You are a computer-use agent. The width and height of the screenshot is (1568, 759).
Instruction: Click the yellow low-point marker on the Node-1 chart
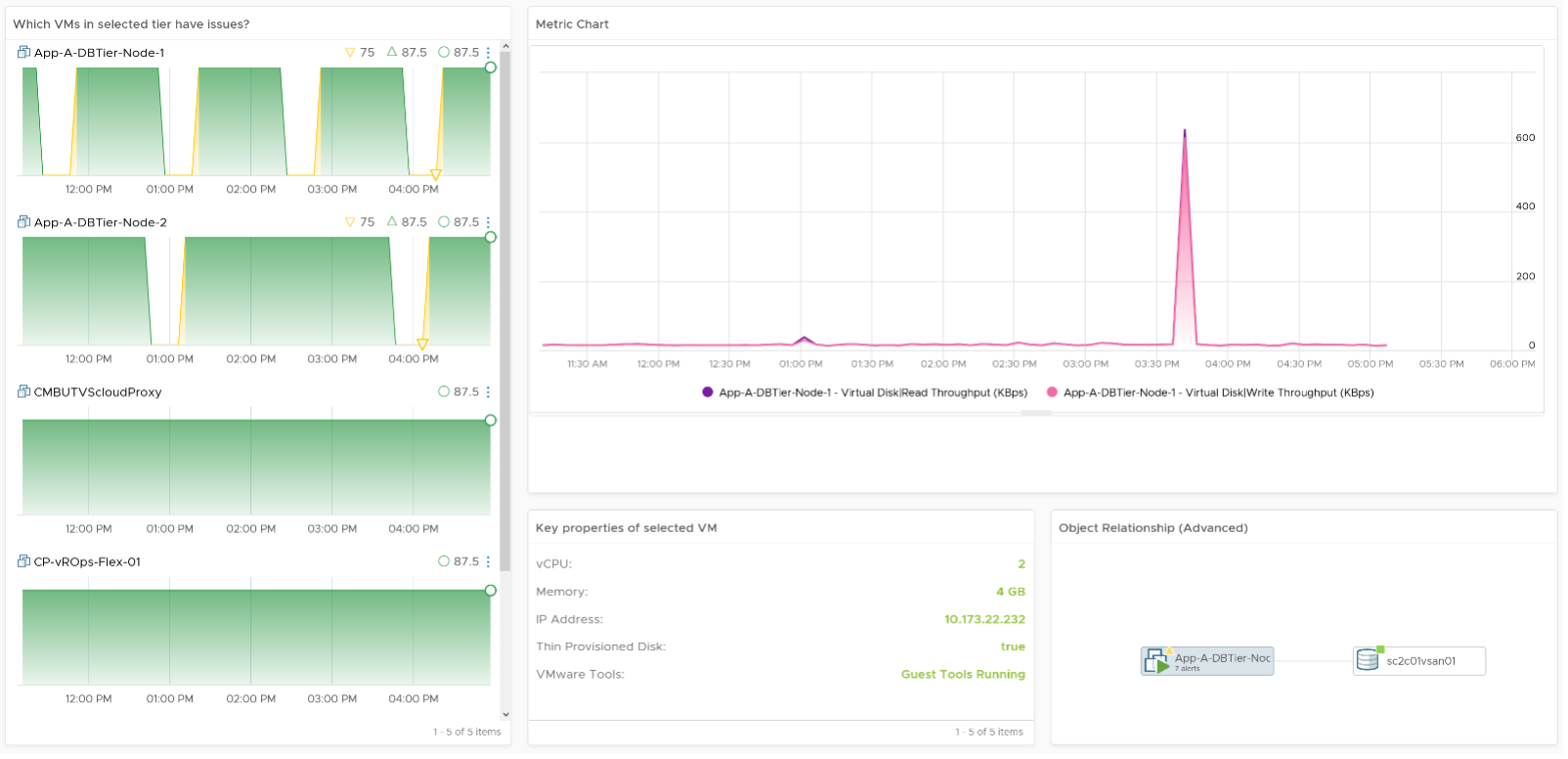click(436, 174)
